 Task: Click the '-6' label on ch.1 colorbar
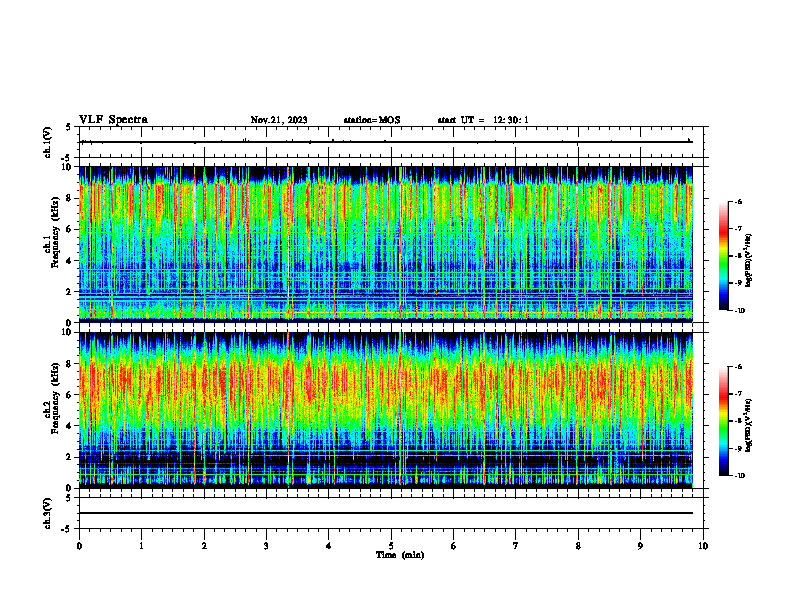738,202
